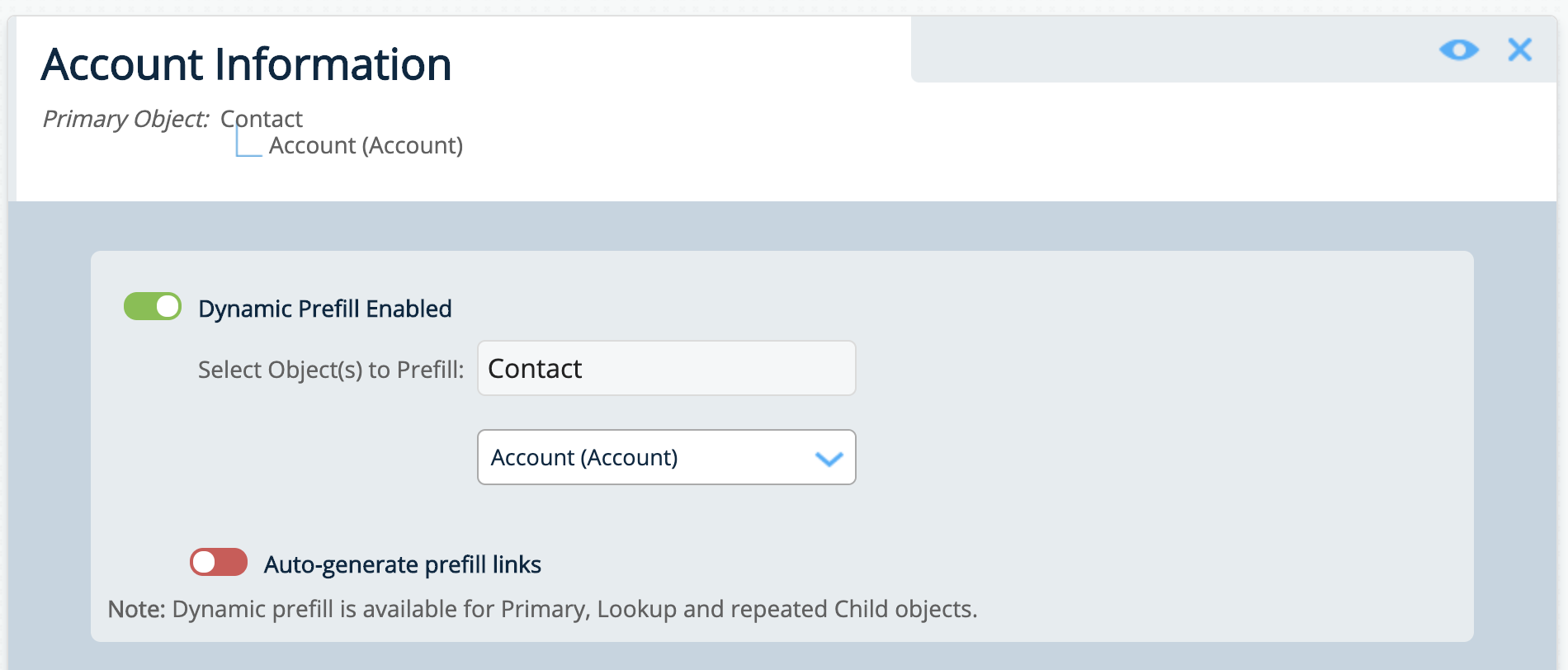Viewport: 1568px width, 670px height.
Task: Click the Primary Object label
Action: pos(125,119)
